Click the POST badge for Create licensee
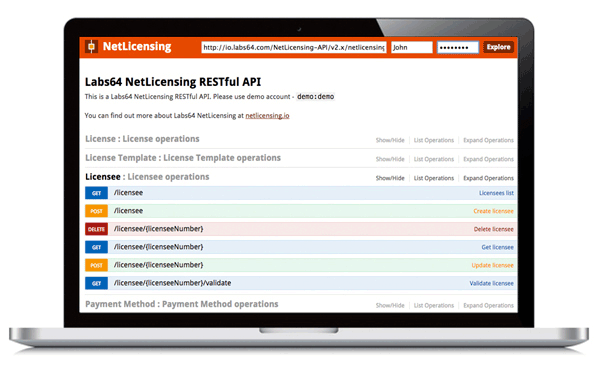 [97, 211]
